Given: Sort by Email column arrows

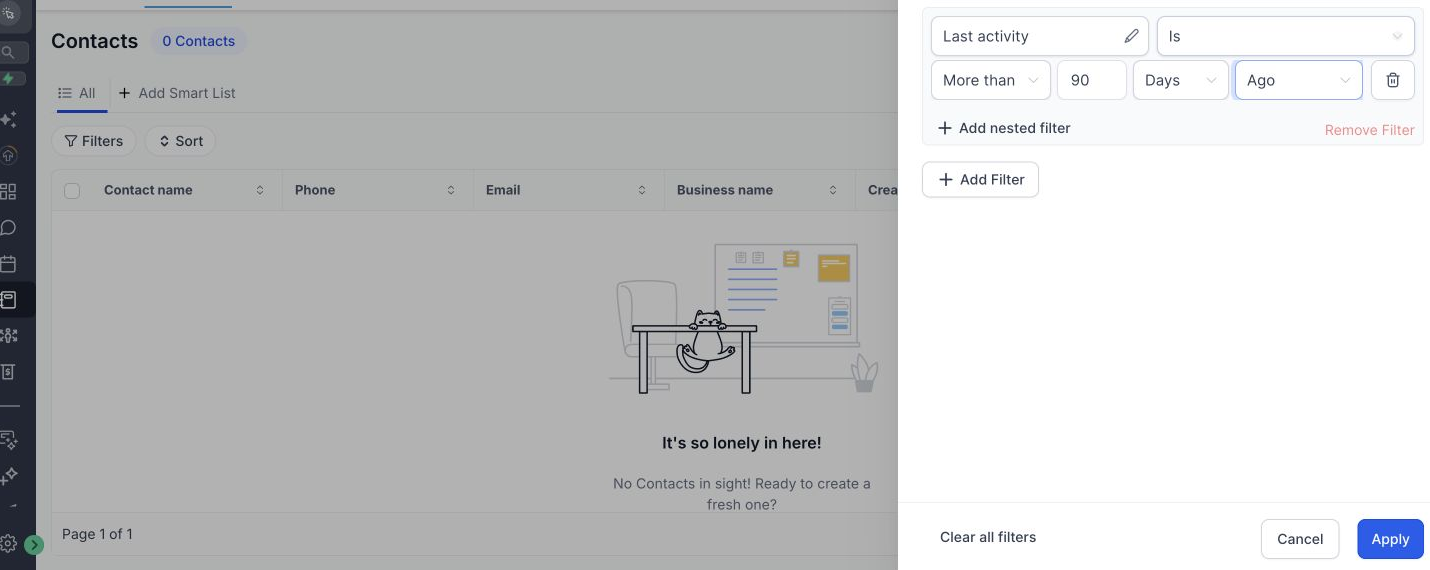Looking at the screenshot, I should (642, 190).
